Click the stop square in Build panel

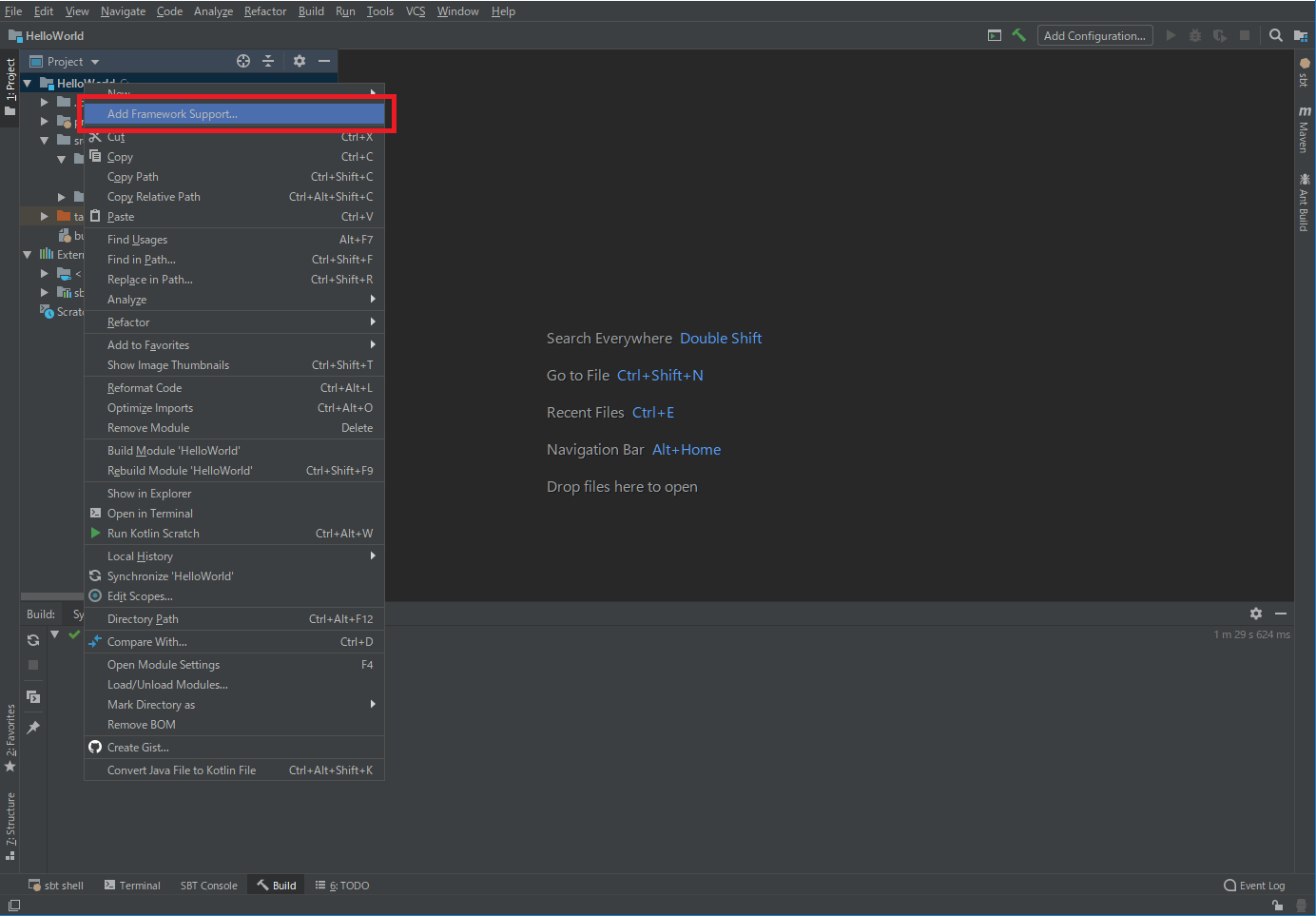coord(33,665)
